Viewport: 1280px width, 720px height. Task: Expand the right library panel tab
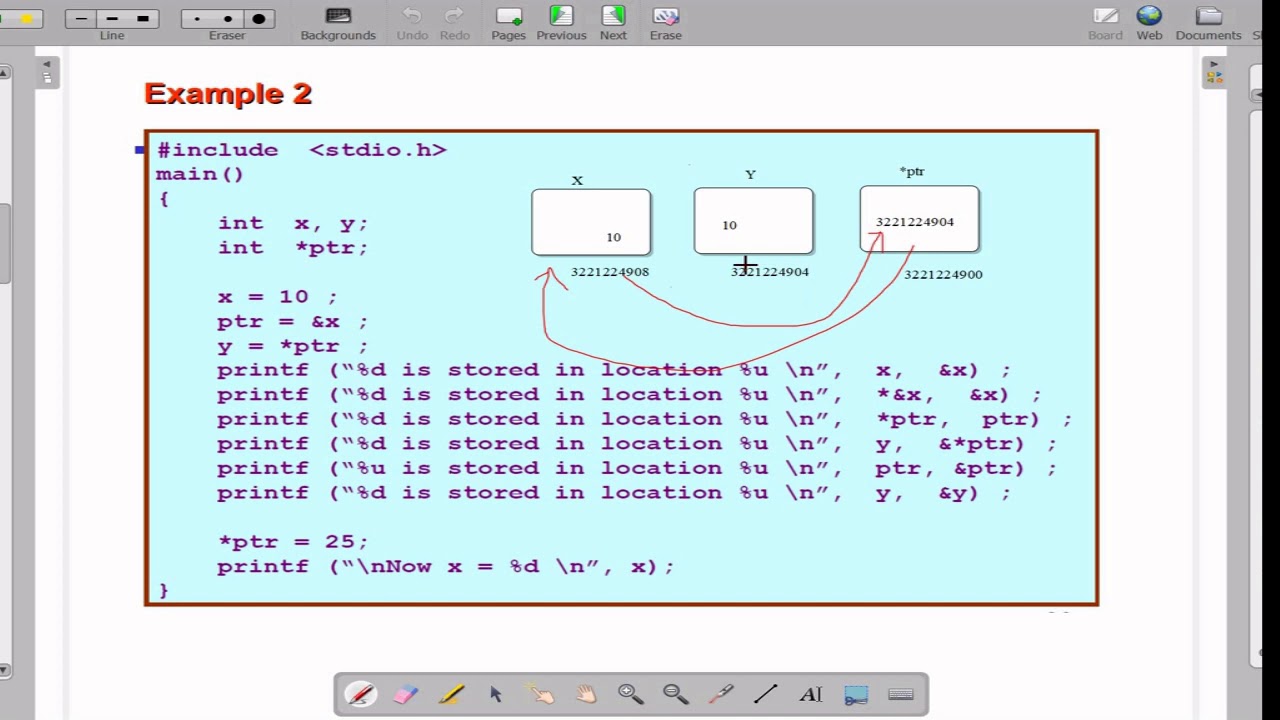click(x=1213, y=72)
